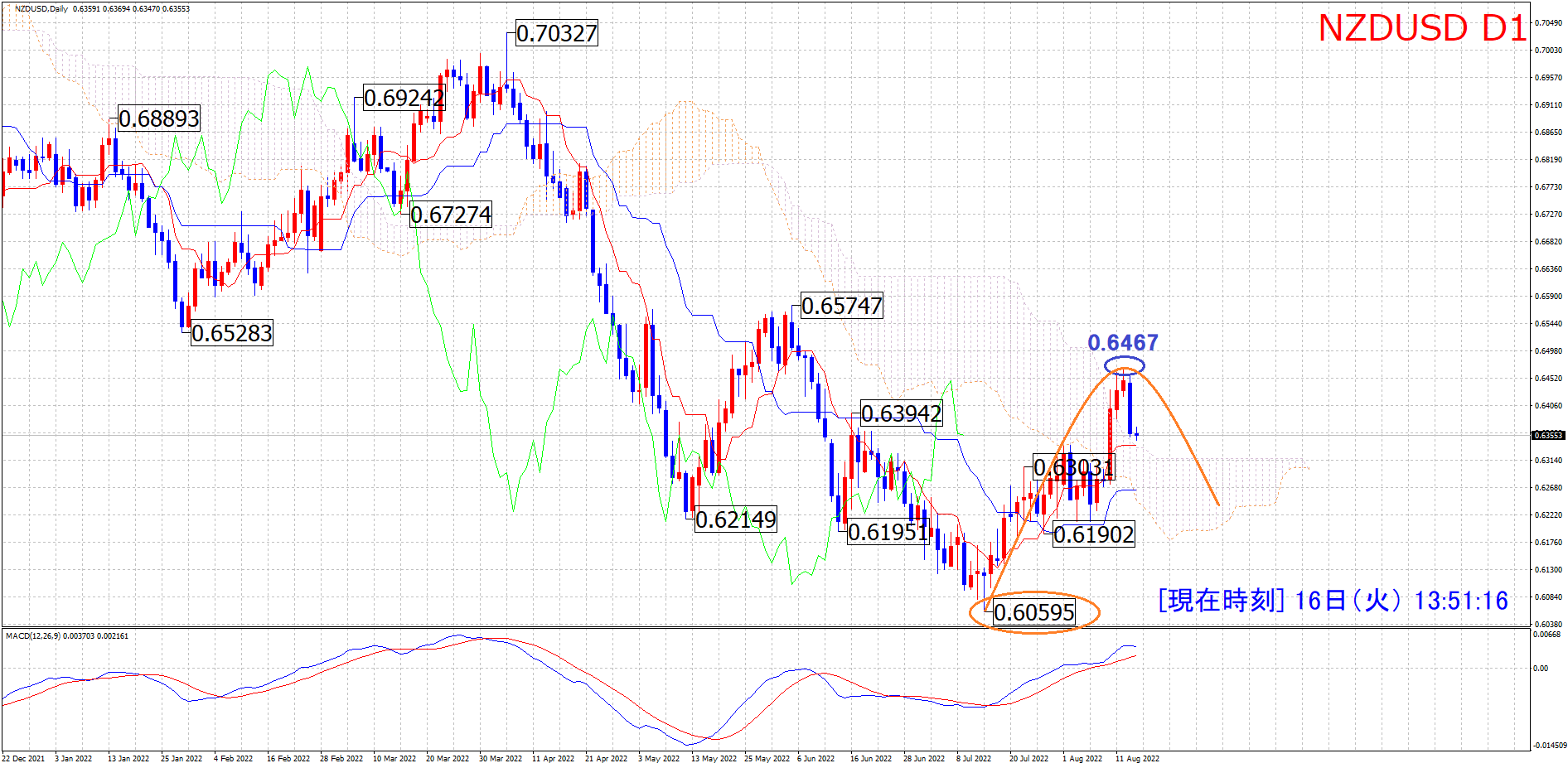Click the 30 Mar 2022 date marker

click(501, 758)
